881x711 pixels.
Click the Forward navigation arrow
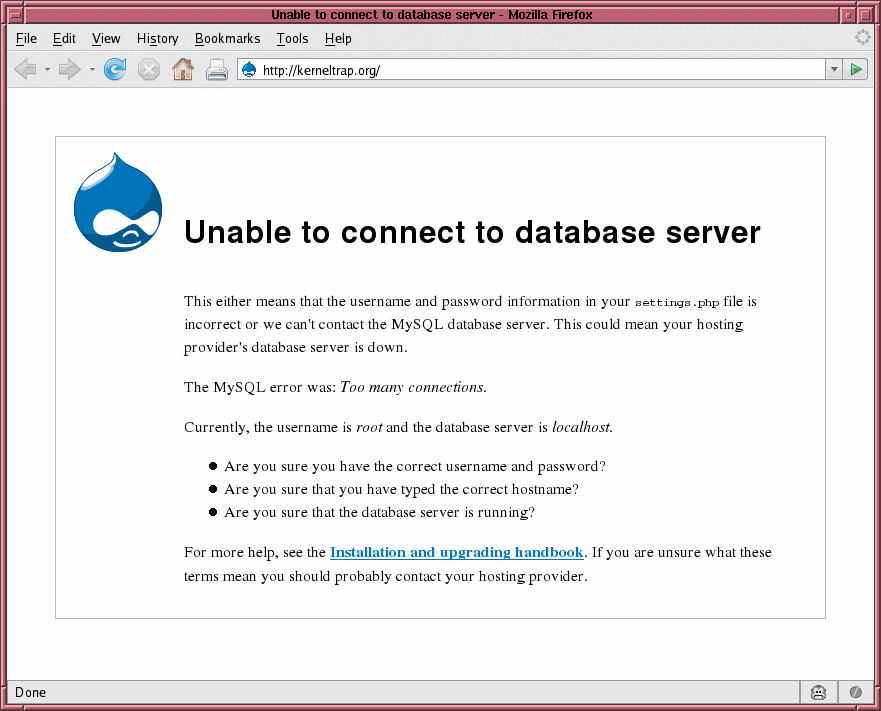[70, 70]
